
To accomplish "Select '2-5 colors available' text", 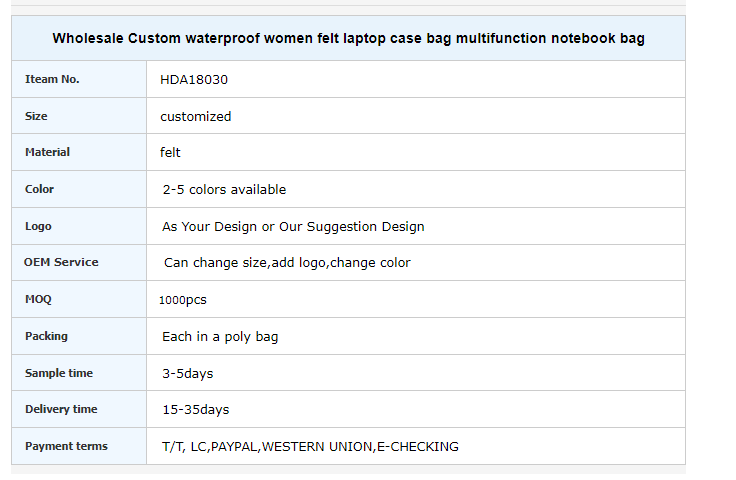I will [x=224, y=190].
